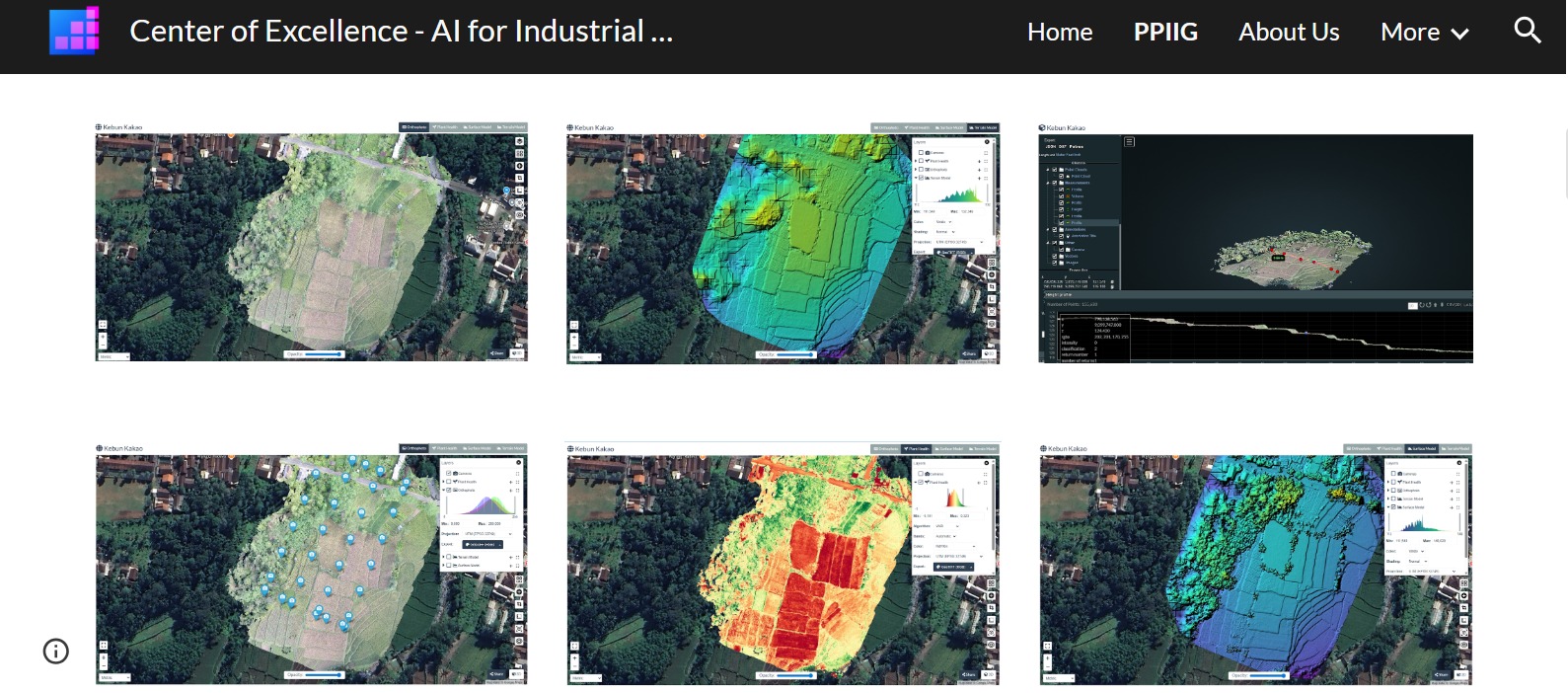The height and width of the screenshot is (693, 1568).
Task: Click the globe icon beside top-left Kebun Kakao title
Action: pos(99,127)
